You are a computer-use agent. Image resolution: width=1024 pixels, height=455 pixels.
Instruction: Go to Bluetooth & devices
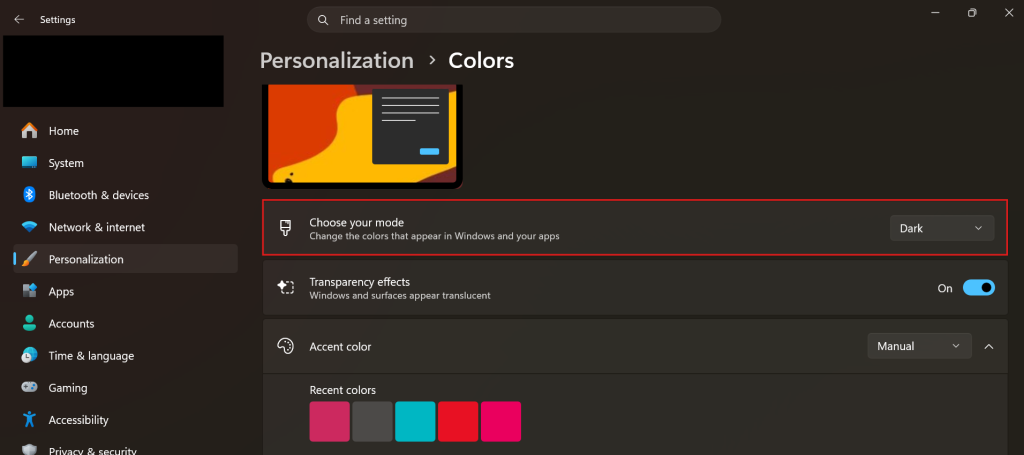point(125,195)
